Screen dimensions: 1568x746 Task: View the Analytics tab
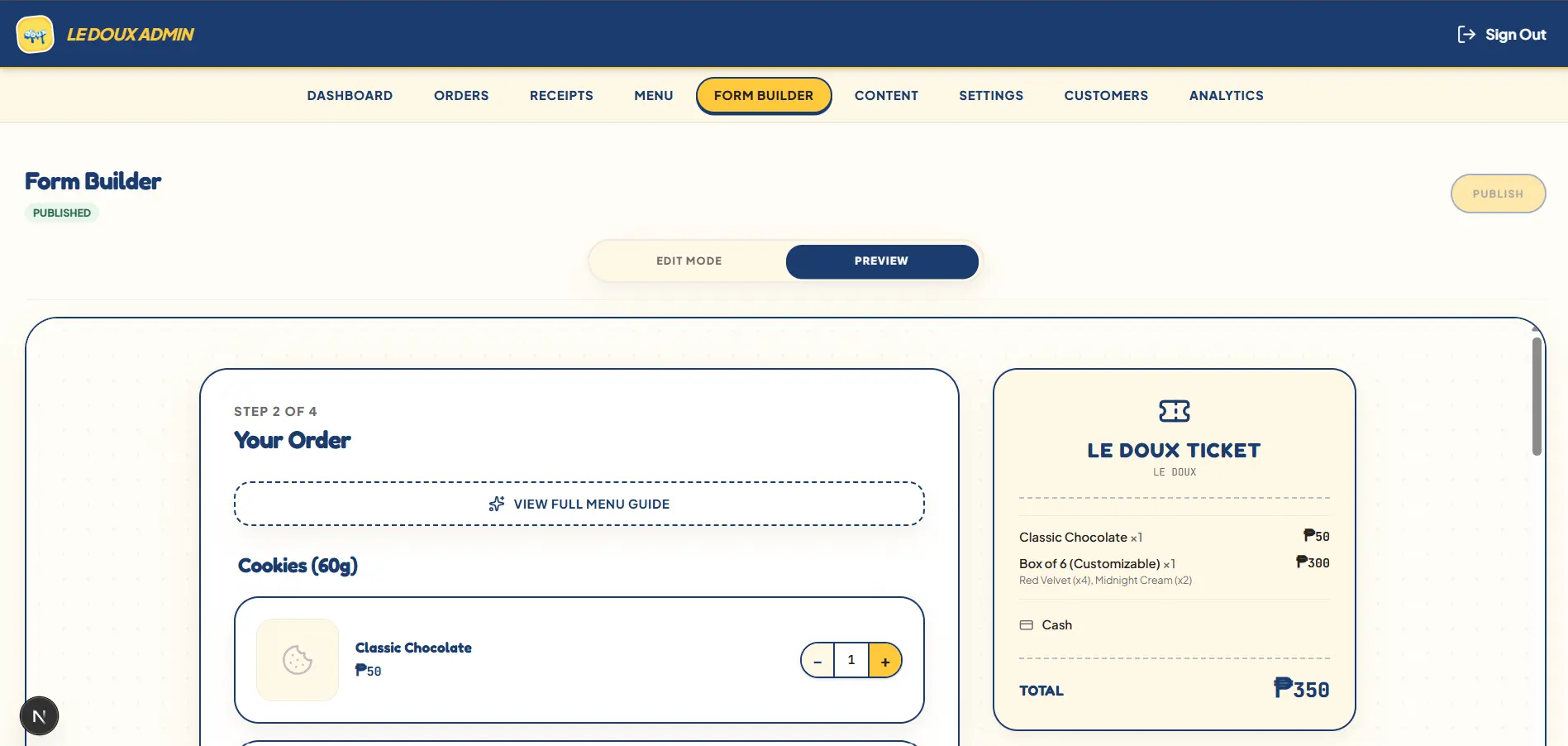[1226, 96]
